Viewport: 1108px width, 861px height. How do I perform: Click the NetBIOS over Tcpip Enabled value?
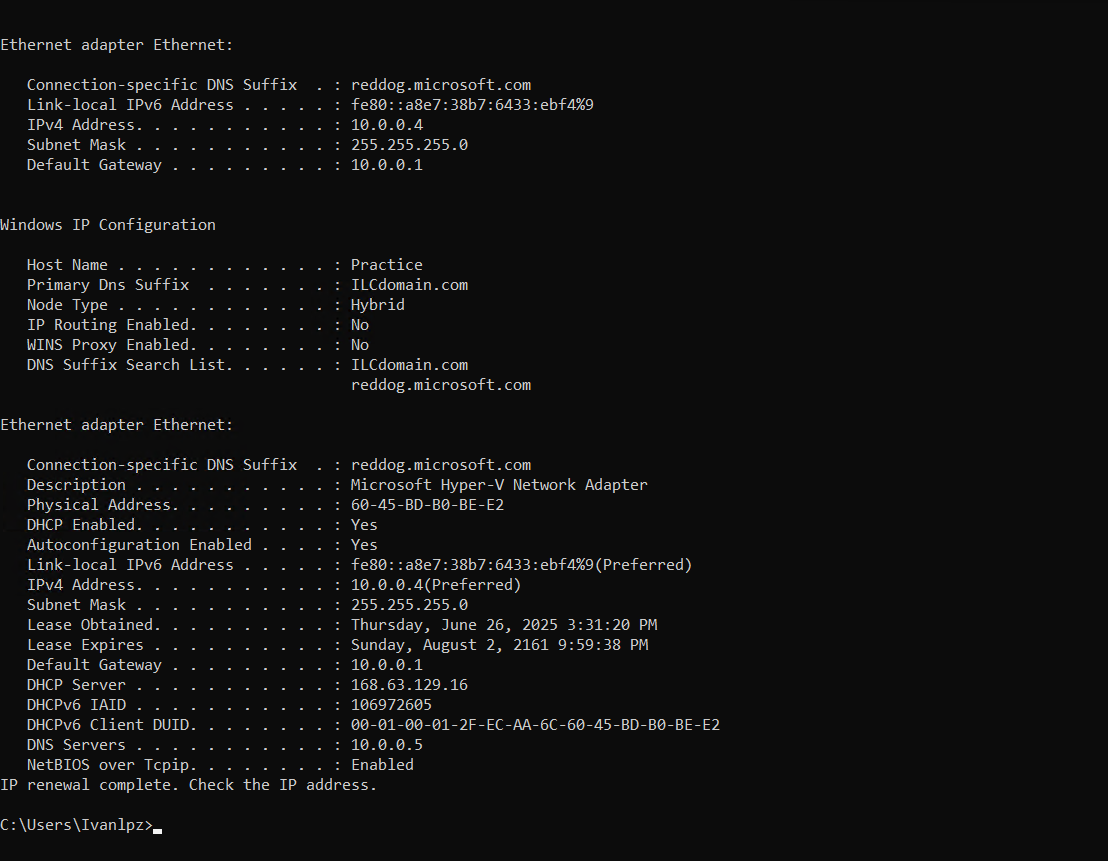coord(382,765)
